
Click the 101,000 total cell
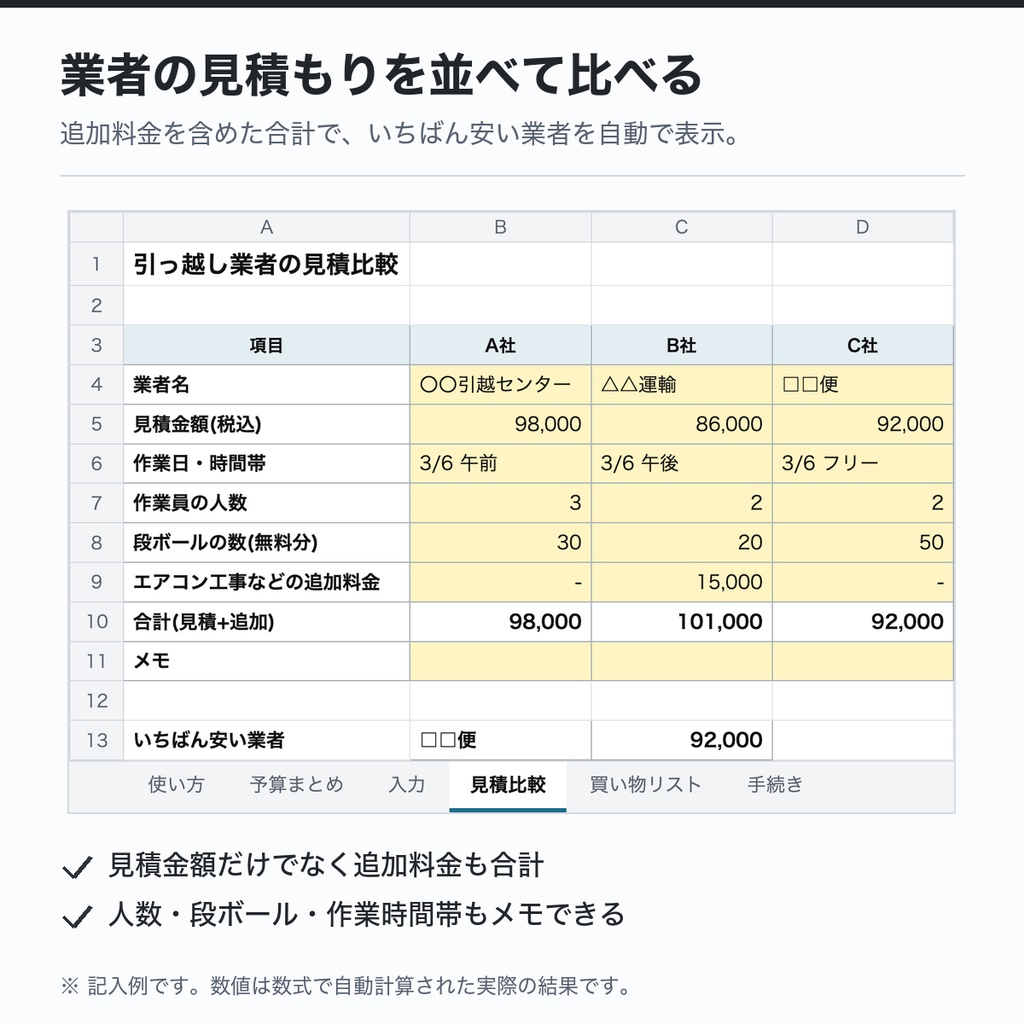[x=681, y=622]
